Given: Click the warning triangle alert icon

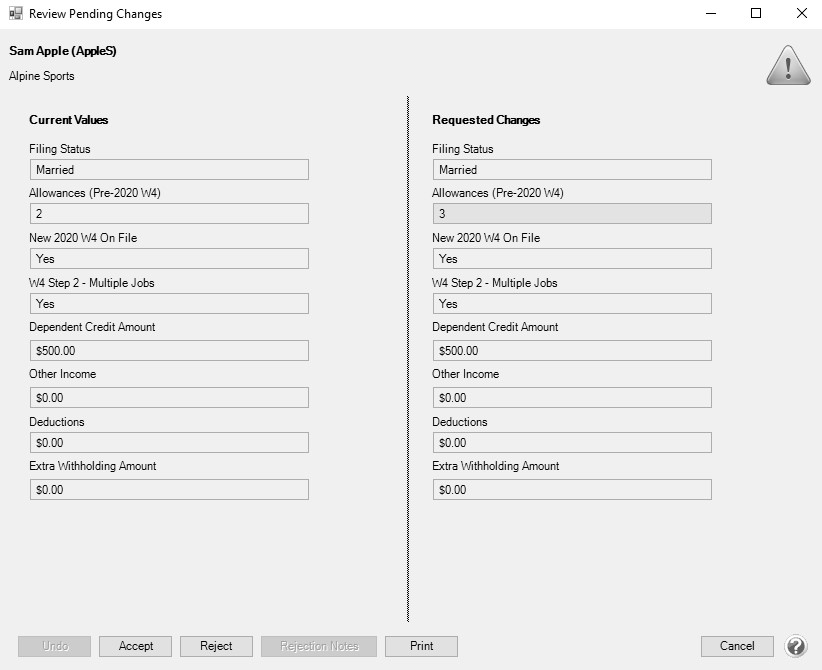Looking at the screenshot, I should pos(788,66).
